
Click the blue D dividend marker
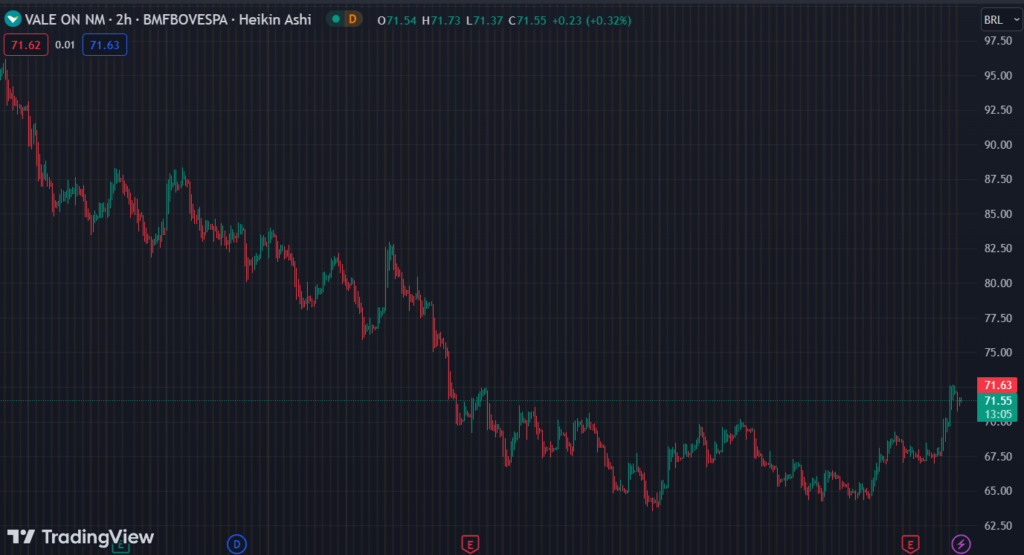[236, 543]
